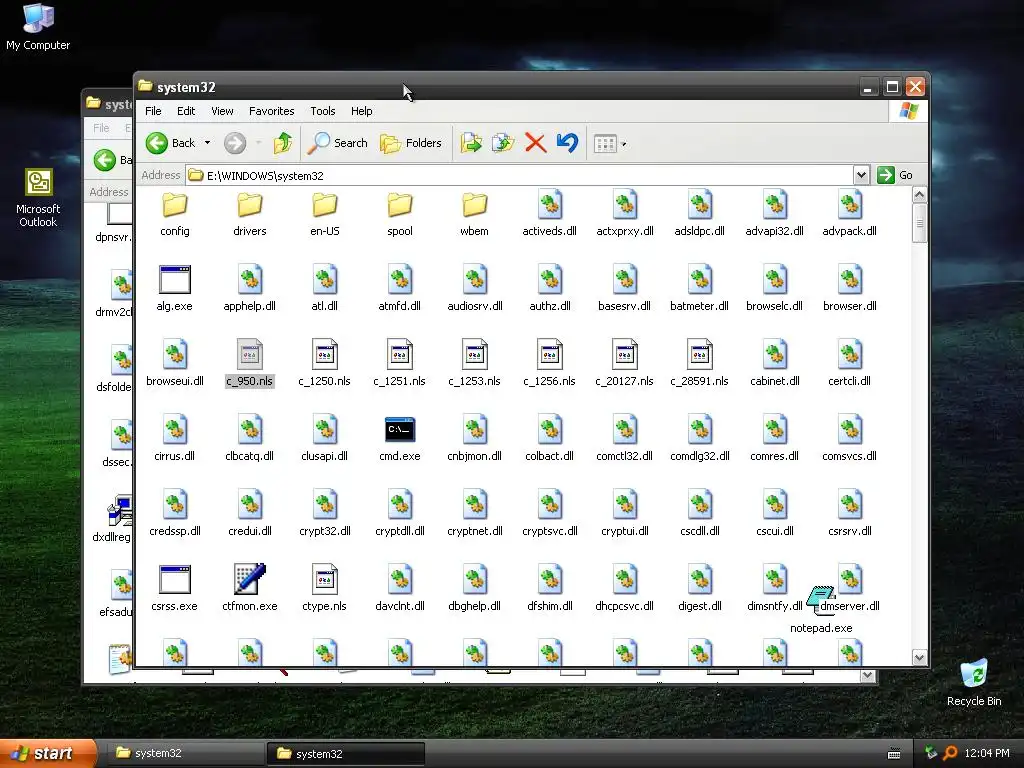Click the red Delete toolbar icon
1024x768 pixels.
pos(536,143)
